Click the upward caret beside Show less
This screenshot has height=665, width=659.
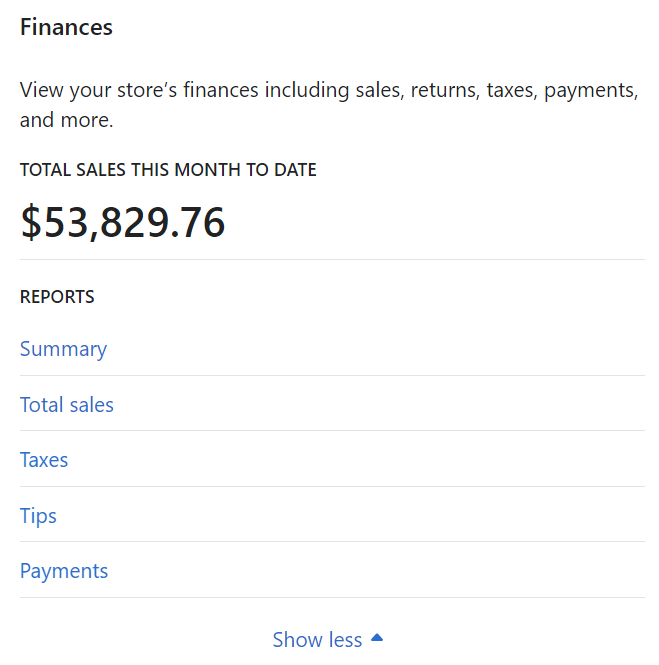tap(377, 637)
